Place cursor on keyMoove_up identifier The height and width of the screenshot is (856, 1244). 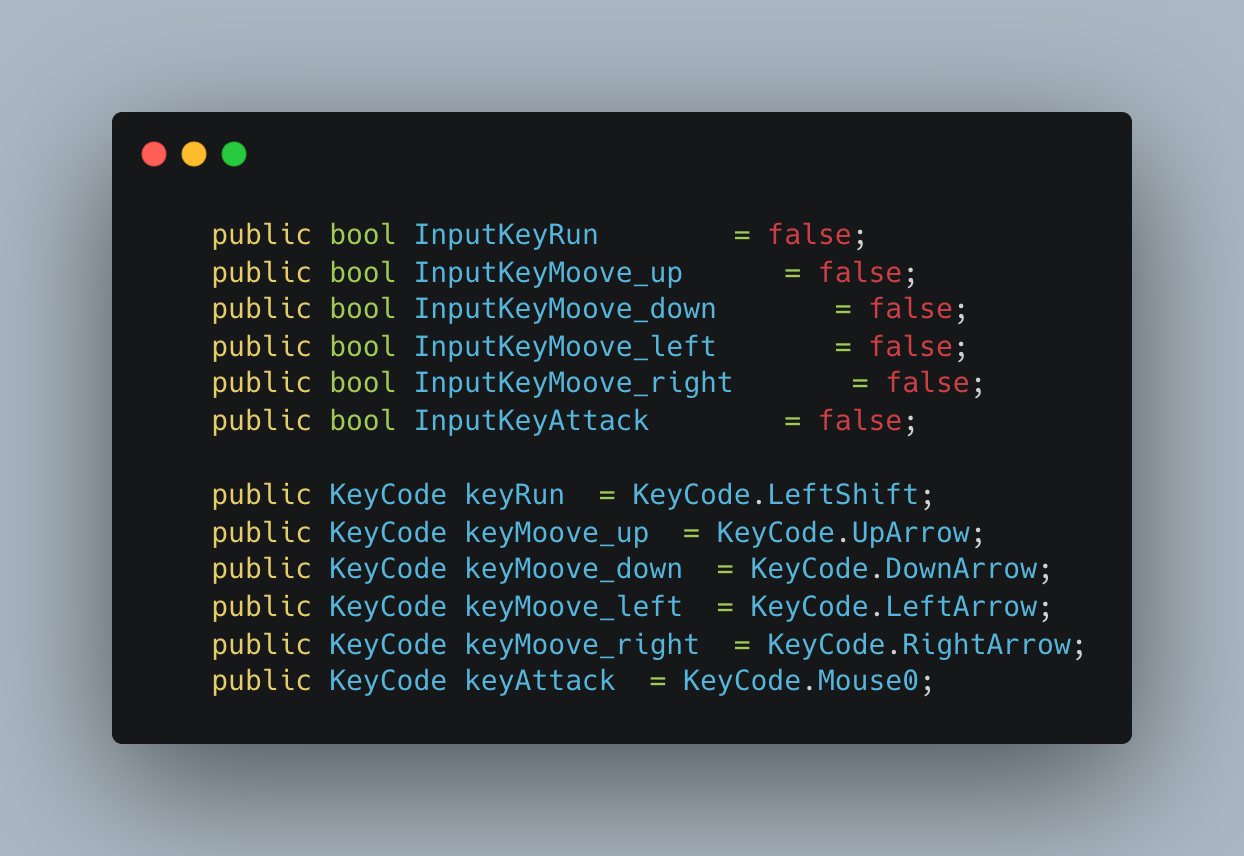(556, 532)
